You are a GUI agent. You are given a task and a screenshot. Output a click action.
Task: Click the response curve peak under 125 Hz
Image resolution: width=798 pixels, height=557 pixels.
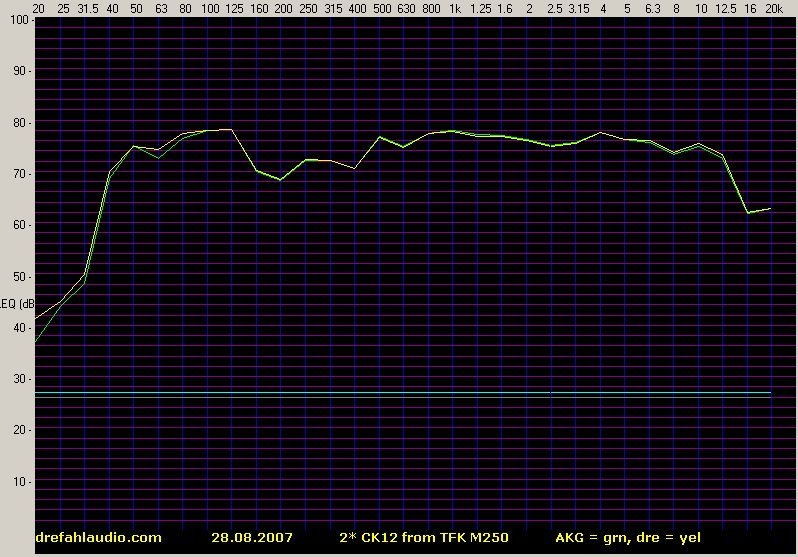tap(232, 129)
